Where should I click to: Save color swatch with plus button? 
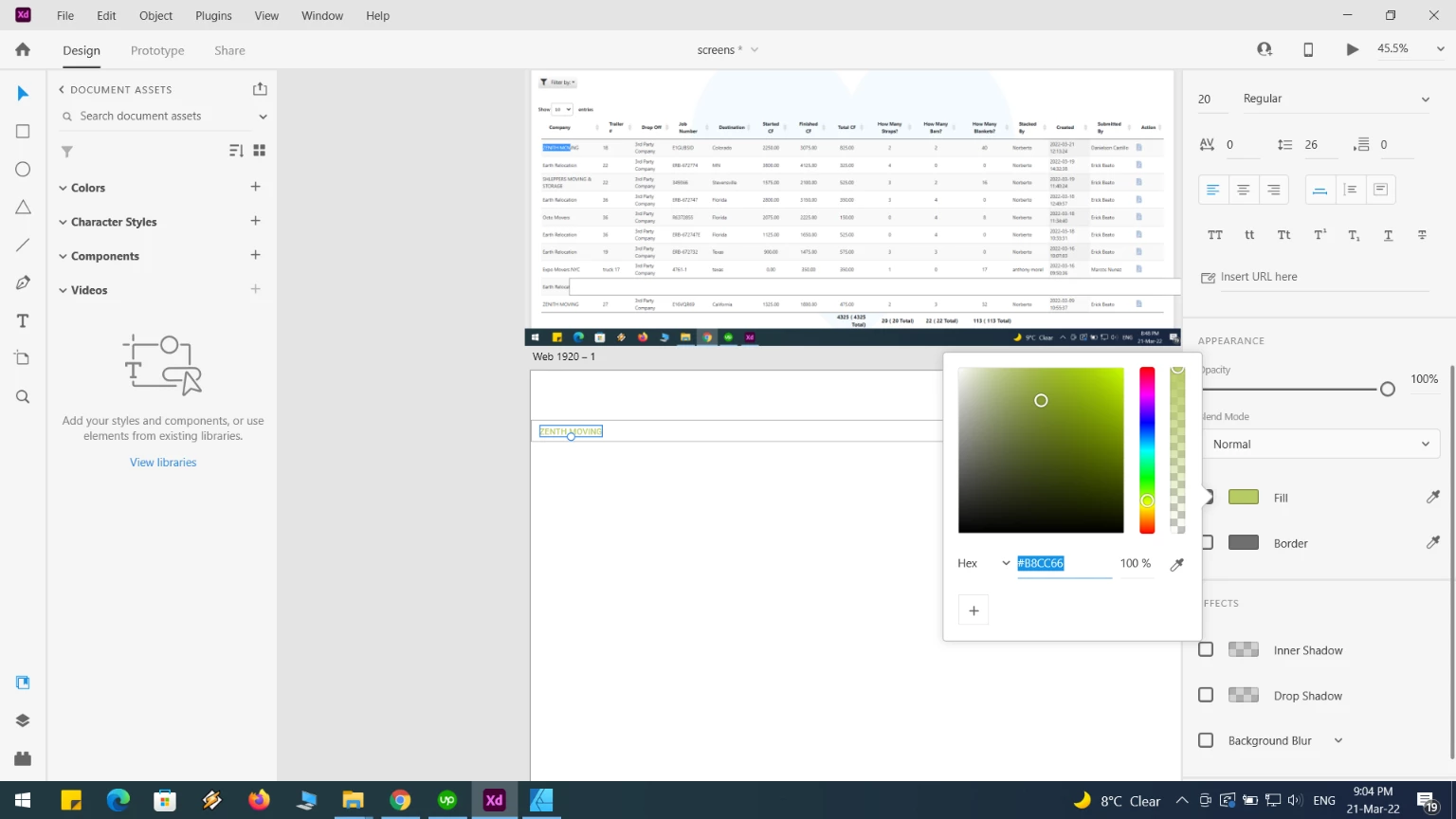pyautogui.click(x=974, y=610)
